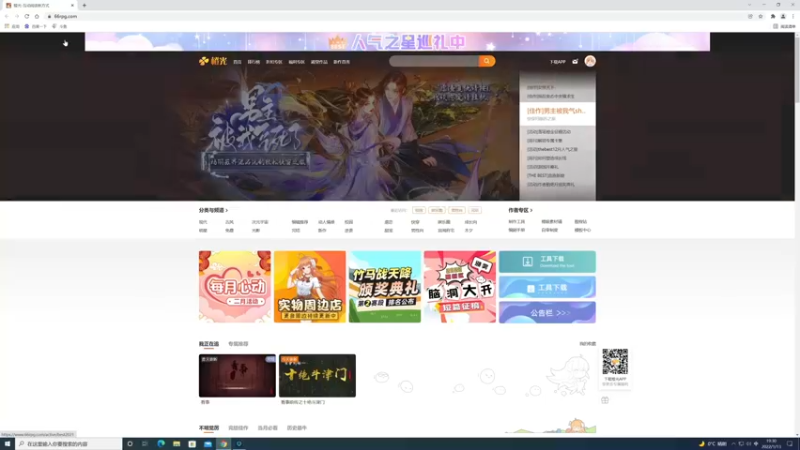Open the Windows Start menu
This screenshot has width=800, height=450.
(x=7, y=444)
